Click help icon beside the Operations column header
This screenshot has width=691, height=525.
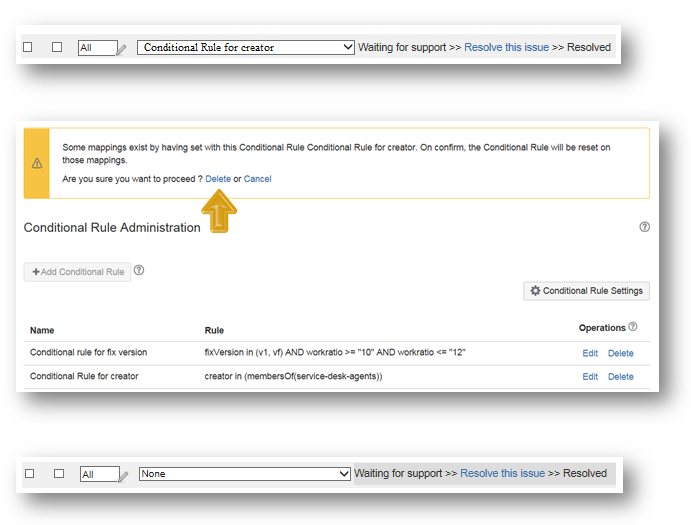[x=633, y=327]
